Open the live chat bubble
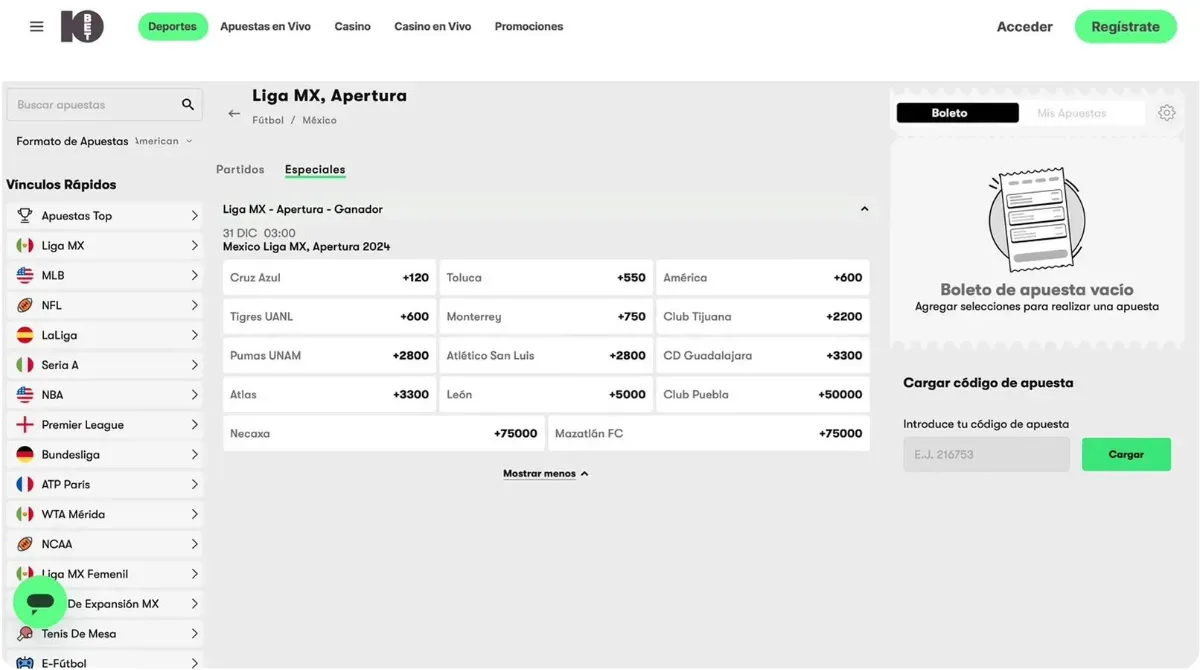This screenshot has height=670, width=1200. point(40,602)
